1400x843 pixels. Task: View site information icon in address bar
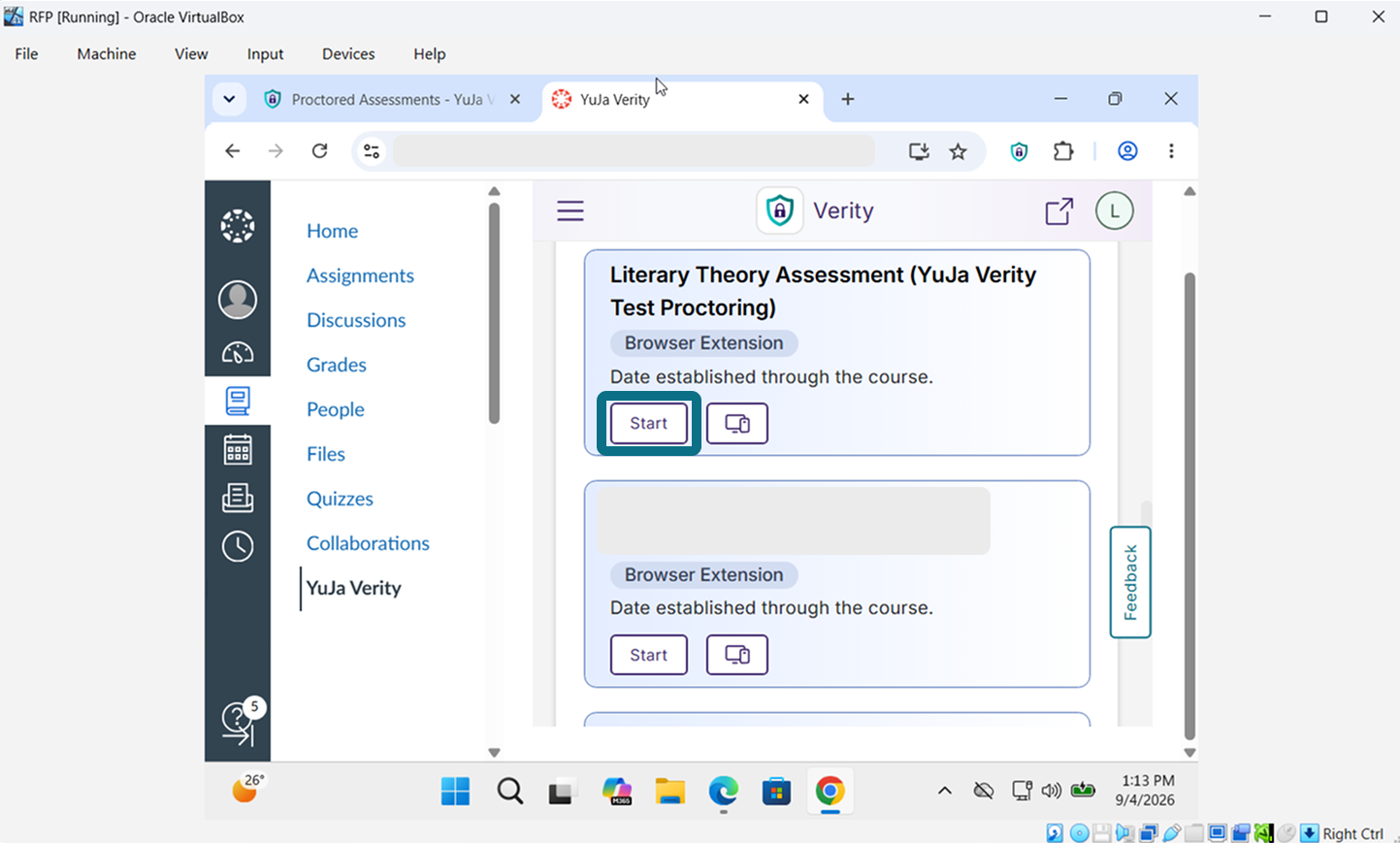click(372, 151)
